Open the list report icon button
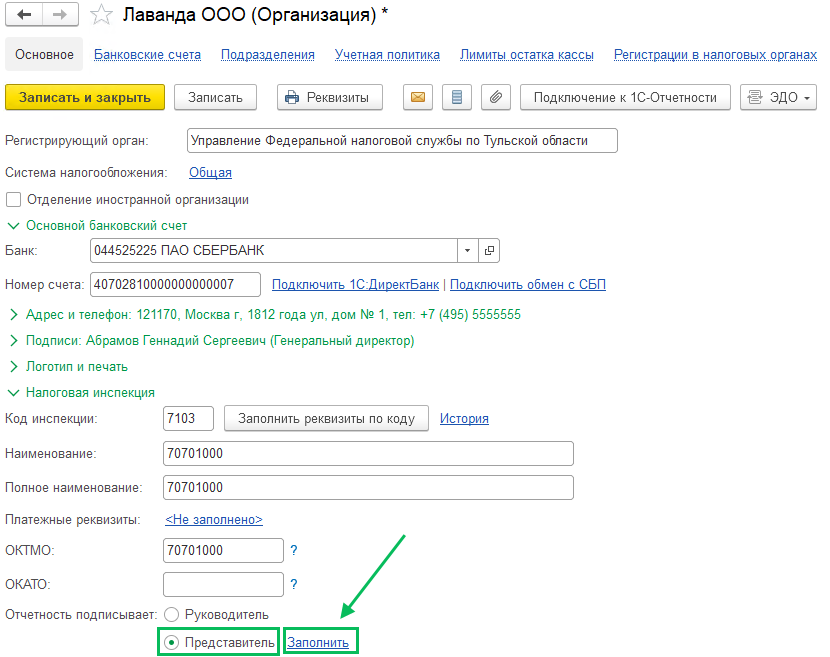 coord(457,97)
